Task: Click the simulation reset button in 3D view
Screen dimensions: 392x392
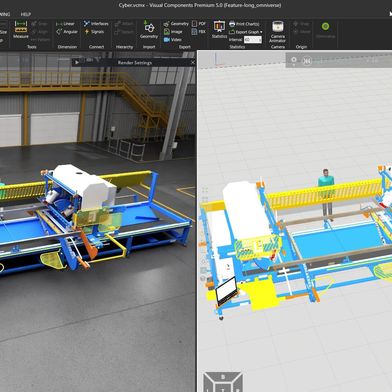Action: (307, 61)
